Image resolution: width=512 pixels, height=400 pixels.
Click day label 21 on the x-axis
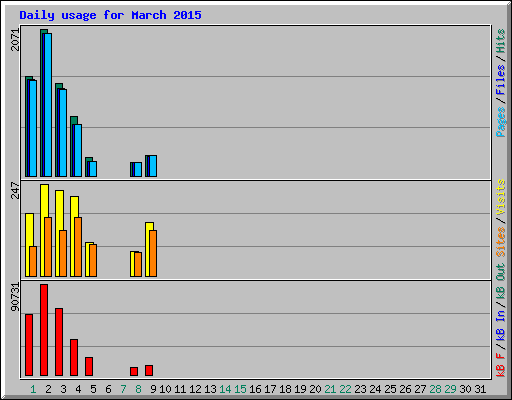tap(330, 389)
